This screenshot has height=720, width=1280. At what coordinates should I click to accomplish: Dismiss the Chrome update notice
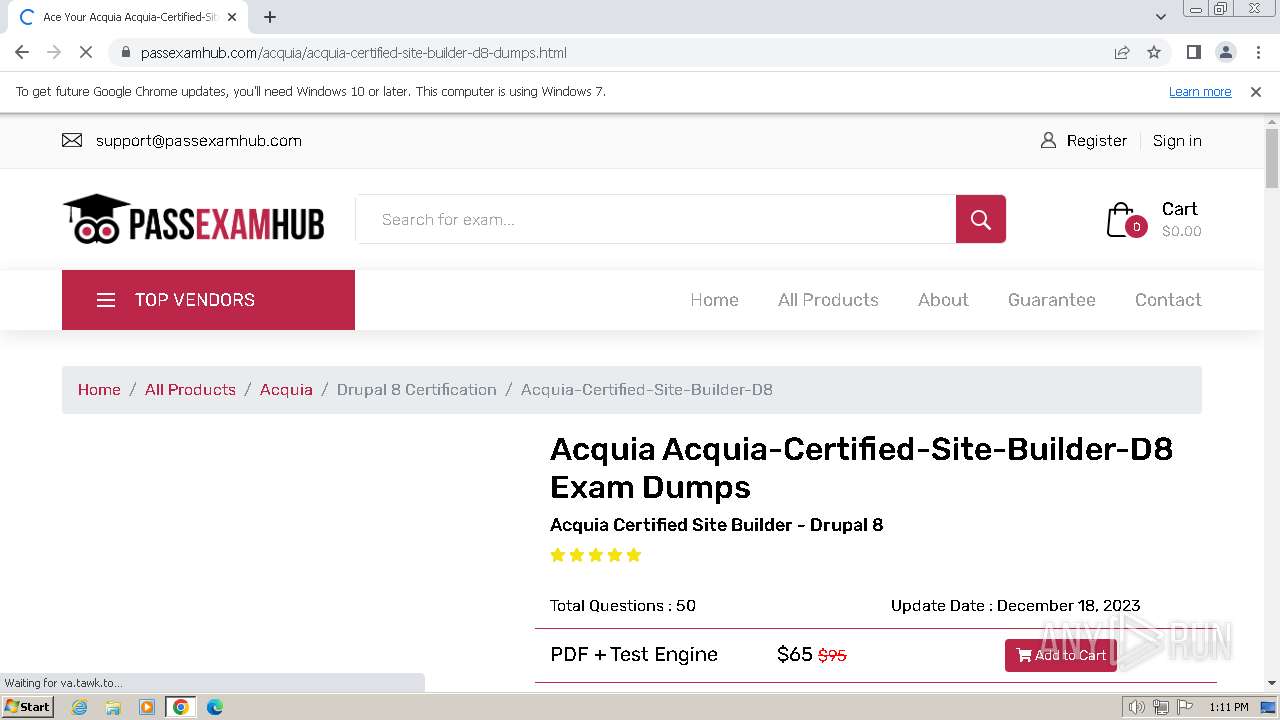tap(1256, 92)
